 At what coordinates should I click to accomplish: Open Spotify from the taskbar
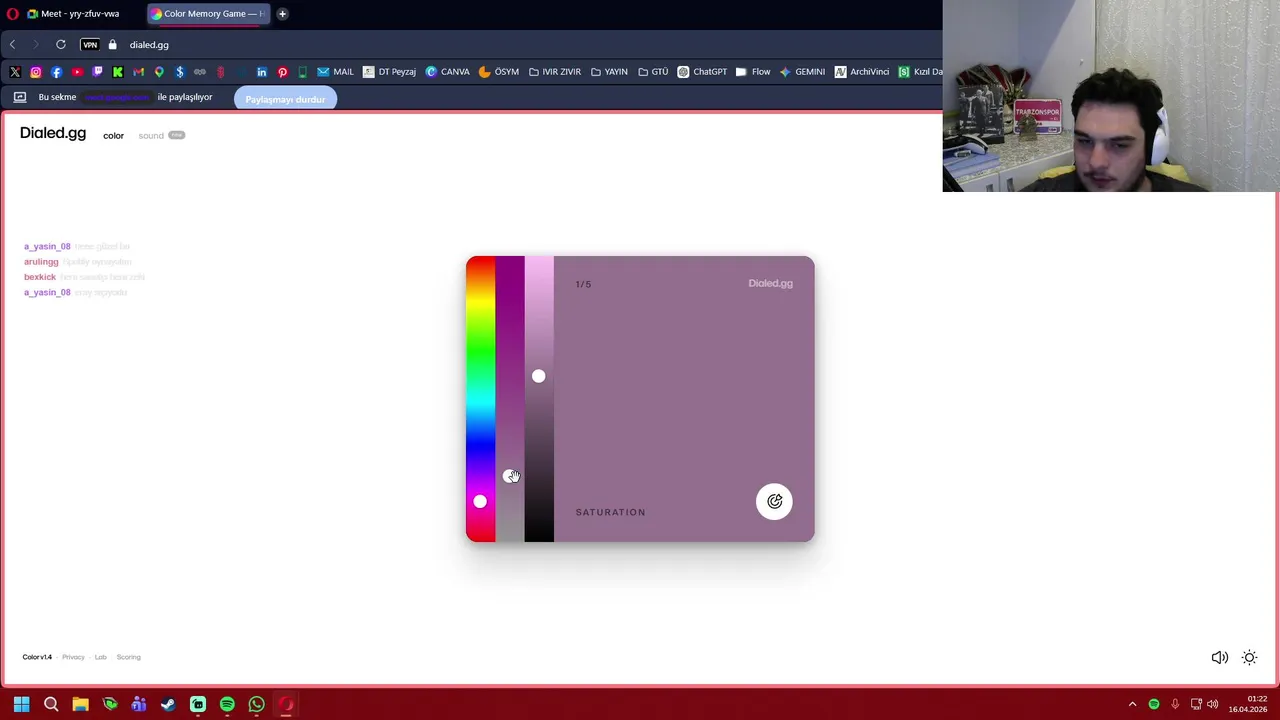[x=227, y=705]
